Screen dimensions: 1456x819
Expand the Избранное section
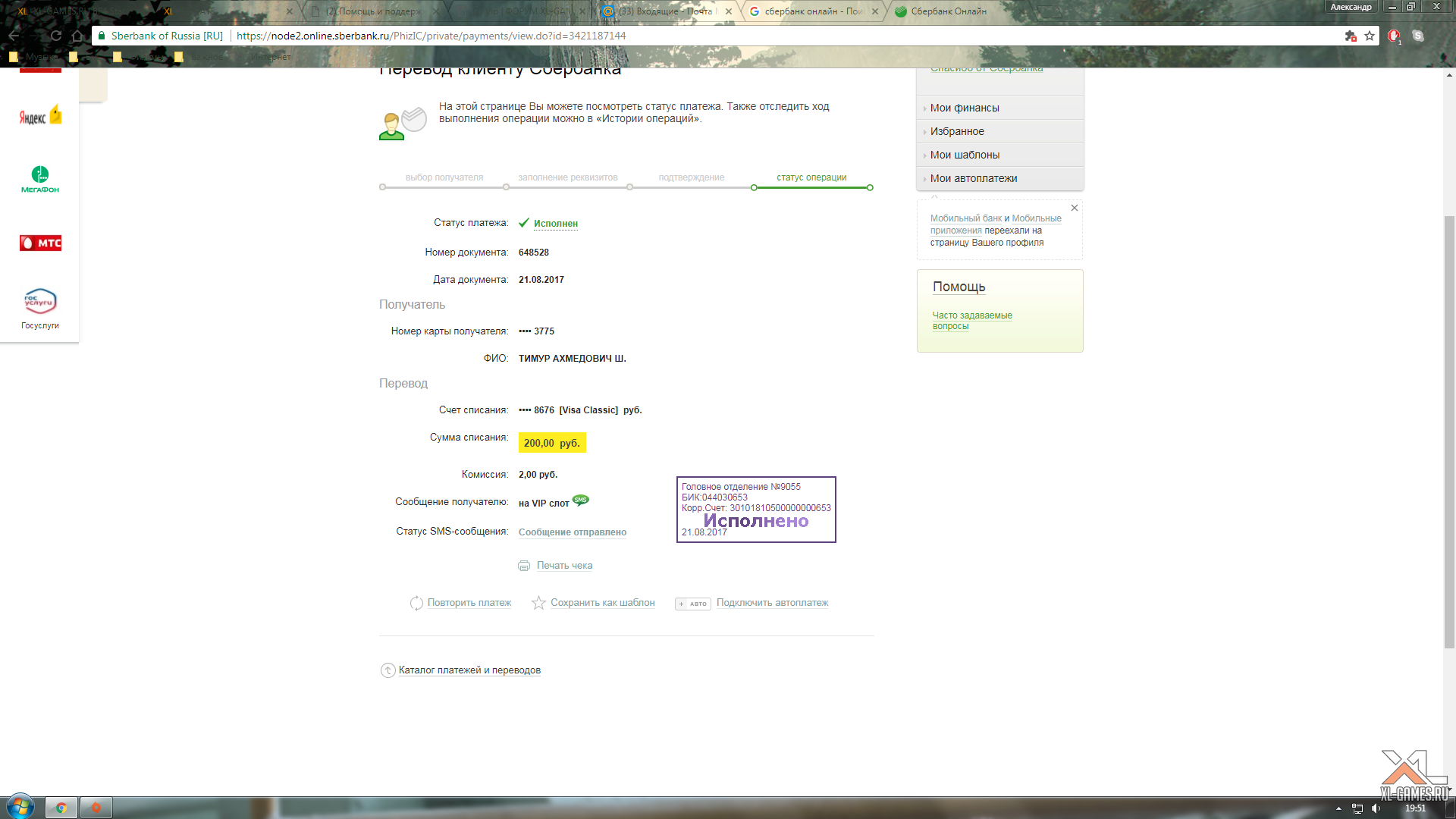[957, 131]
